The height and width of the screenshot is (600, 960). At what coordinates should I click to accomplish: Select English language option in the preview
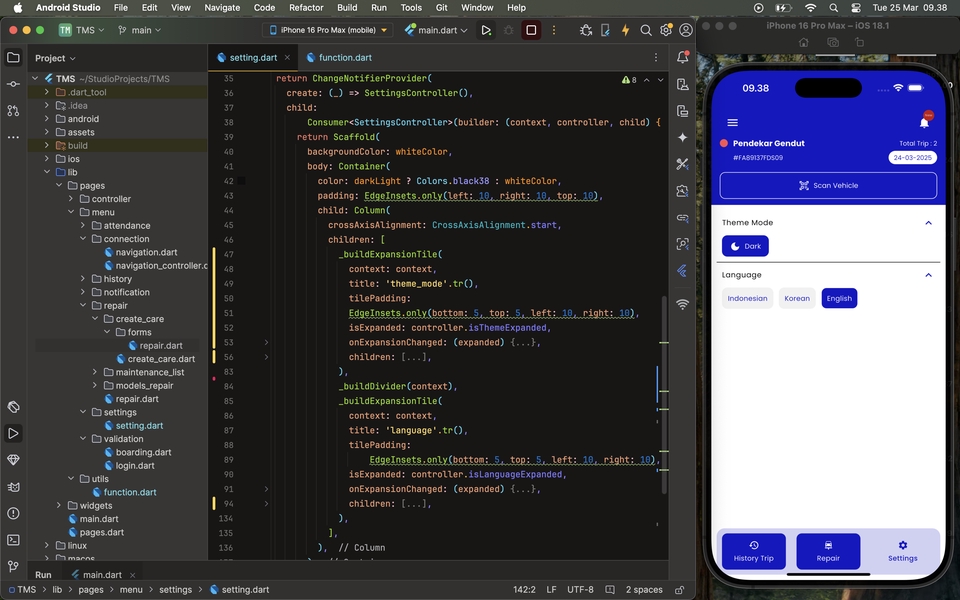point(839,298)
